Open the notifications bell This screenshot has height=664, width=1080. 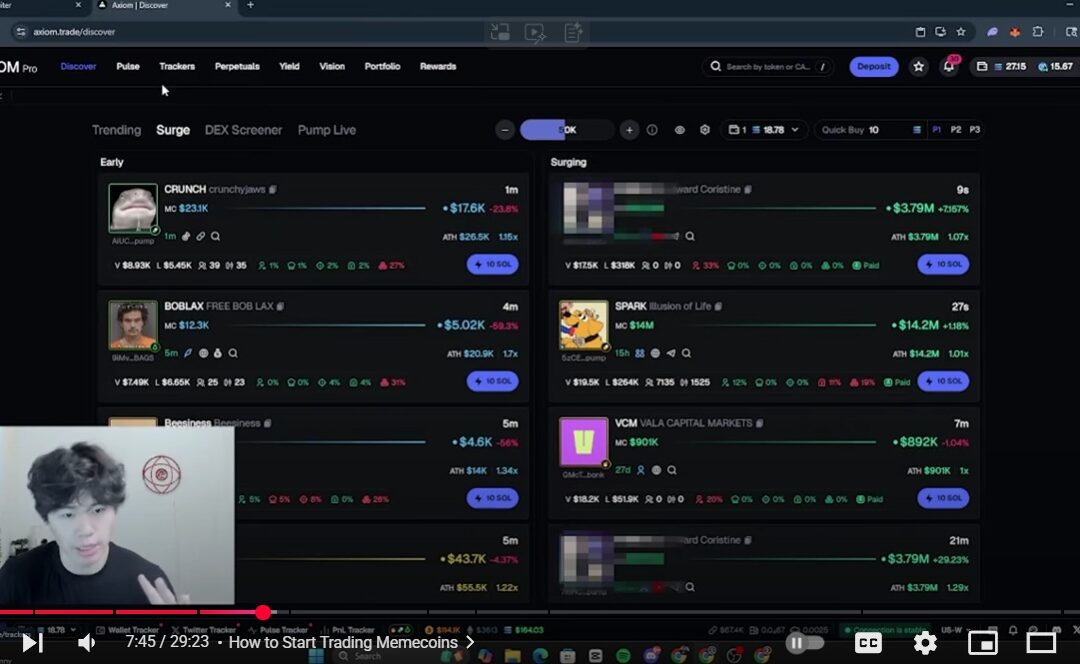[x=948, y=66]
